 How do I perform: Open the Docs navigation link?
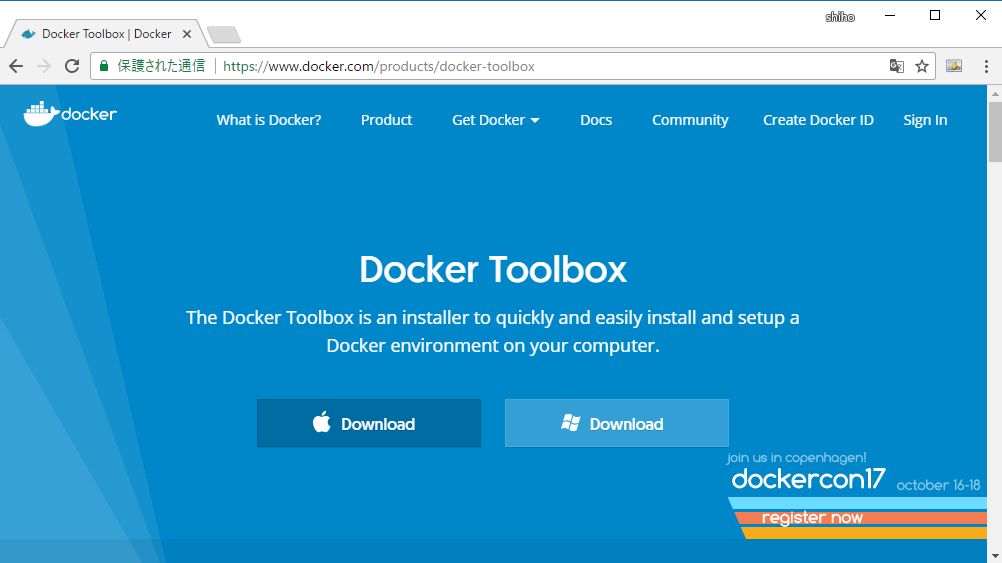(596, 120)
